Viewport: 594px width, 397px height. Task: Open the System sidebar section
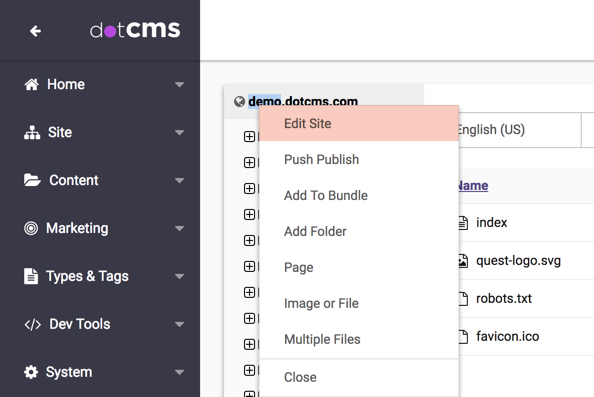point(100,372)
